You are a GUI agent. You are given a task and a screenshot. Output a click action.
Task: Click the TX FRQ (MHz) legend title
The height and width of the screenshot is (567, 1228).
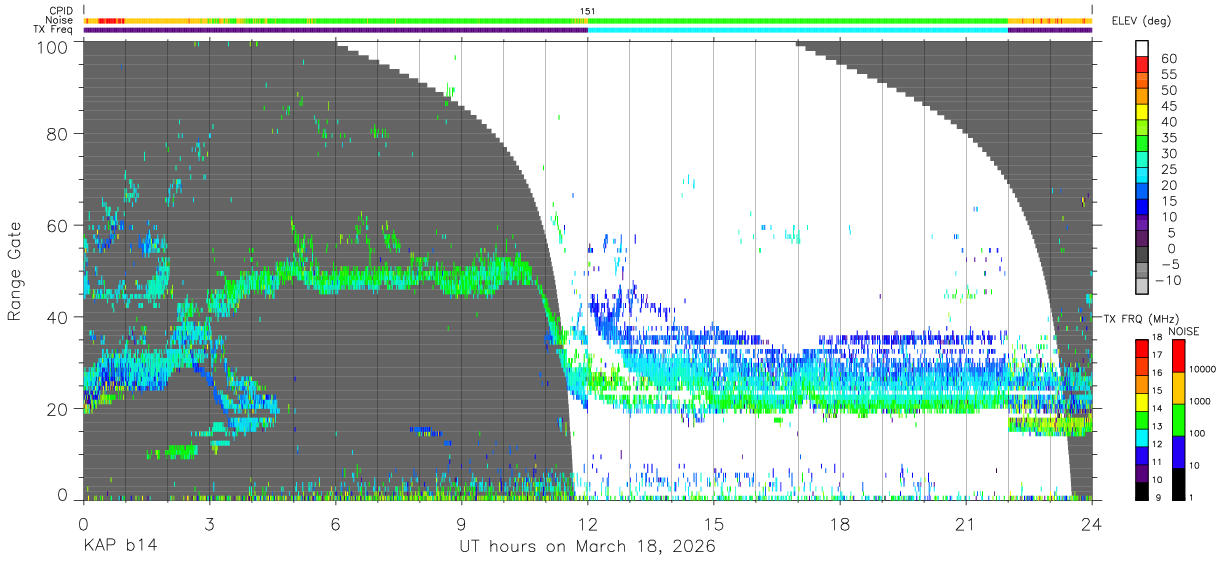pos(1143,318)
